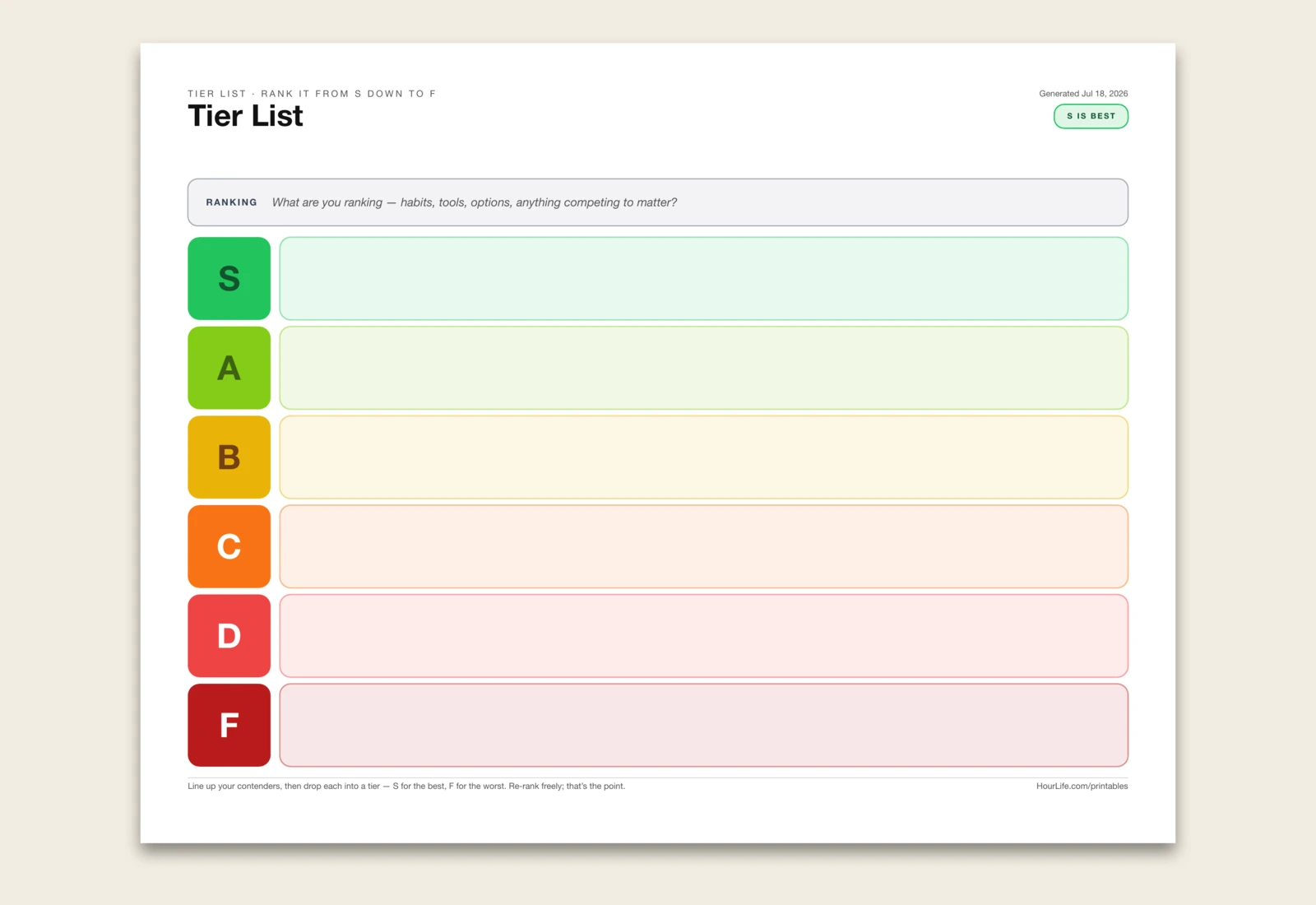1316x905 pixels.
Task: Click the dark red F tier label
Action: click(x=229, y=725)
